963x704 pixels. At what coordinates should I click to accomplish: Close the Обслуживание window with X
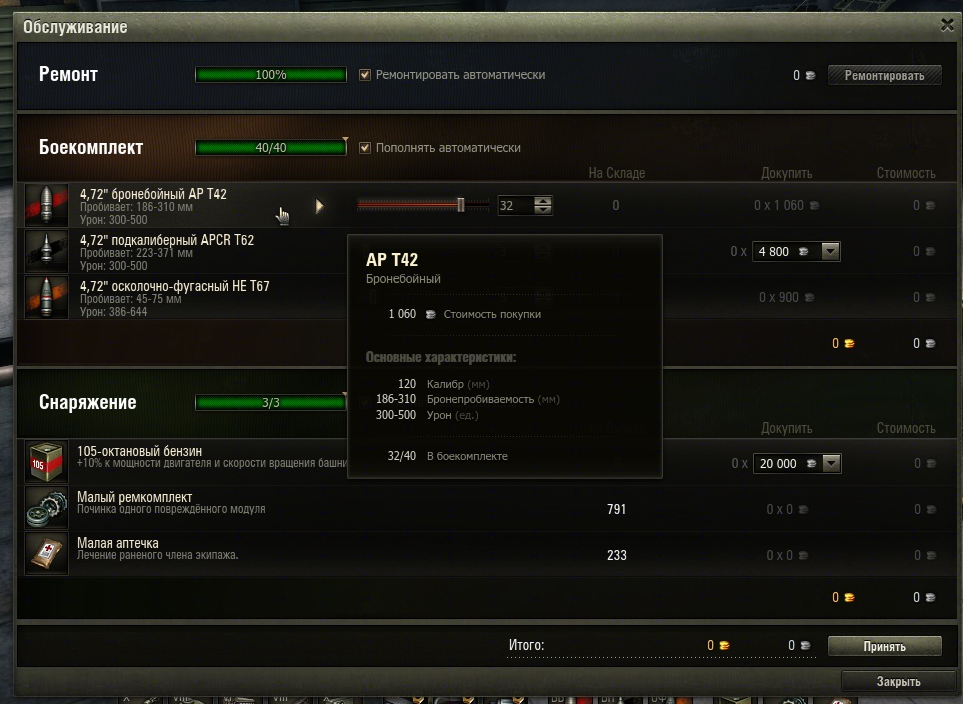[x=947, y=25]
